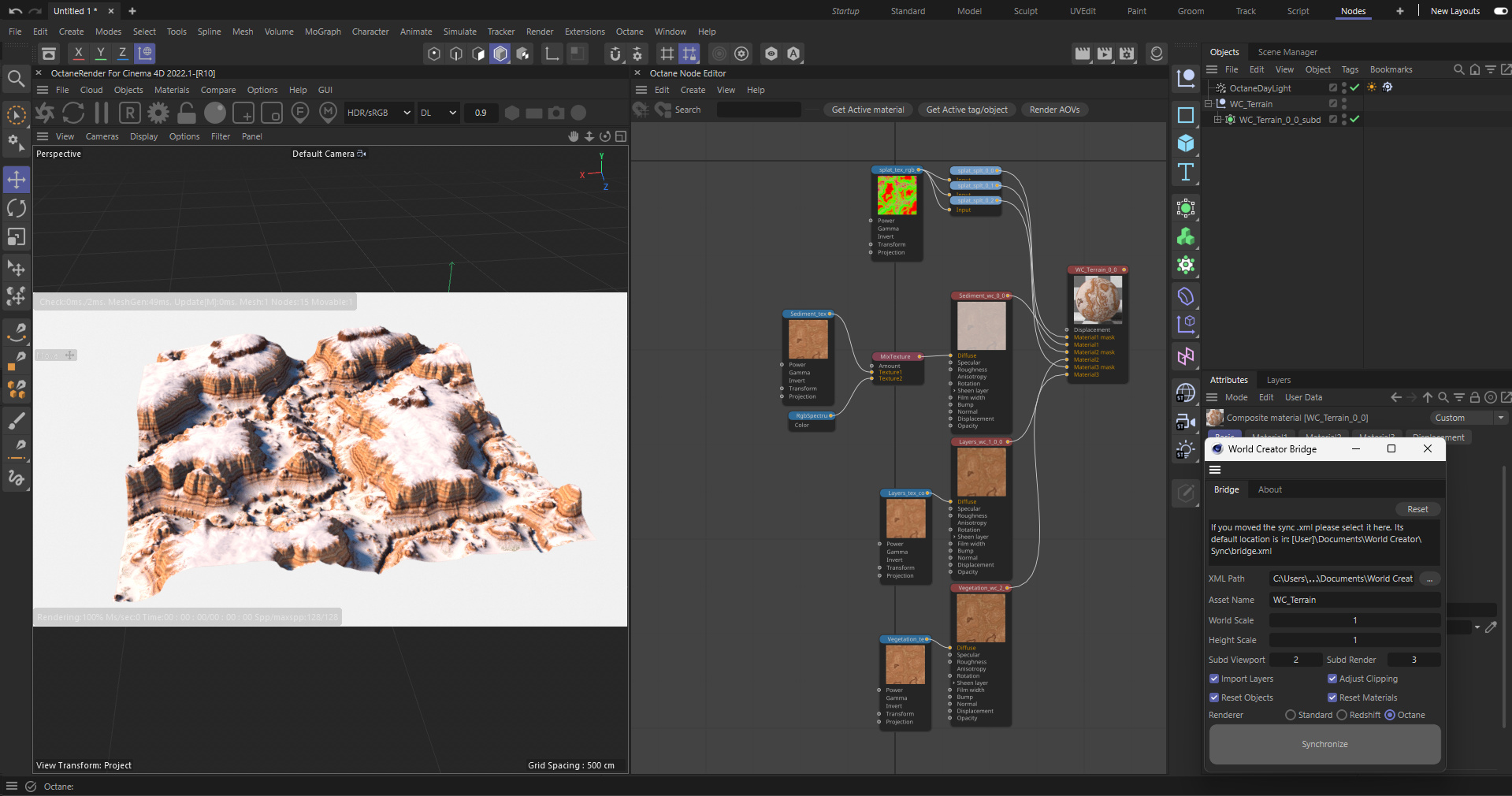This screenshot has width=1512, height=796.
Task: Click the Get Active material button
Action: click(867, 110)
